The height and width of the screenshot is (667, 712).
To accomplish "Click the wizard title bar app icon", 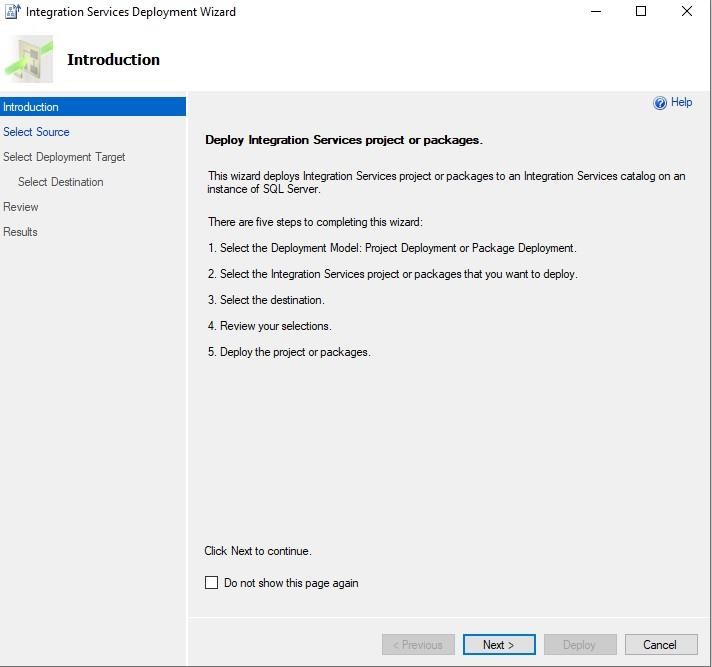I will pos(13,11).
